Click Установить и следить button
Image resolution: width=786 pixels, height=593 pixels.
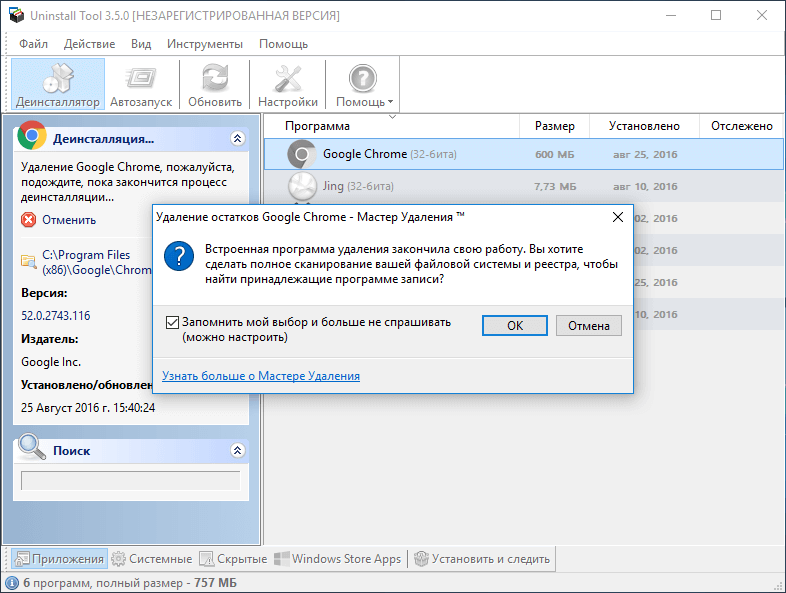pyautogui.click(x=482, y=558)
